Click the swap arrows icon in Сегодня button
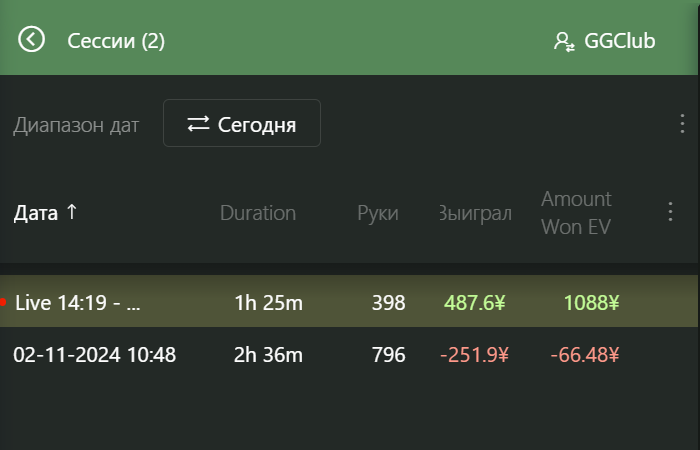 click(x=198, y=124)
